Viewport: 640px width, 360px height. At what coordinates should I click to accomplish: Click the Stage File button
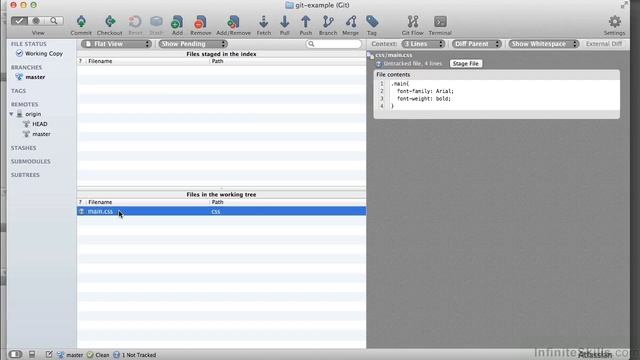pyautogui.click(x=465, y=64)
